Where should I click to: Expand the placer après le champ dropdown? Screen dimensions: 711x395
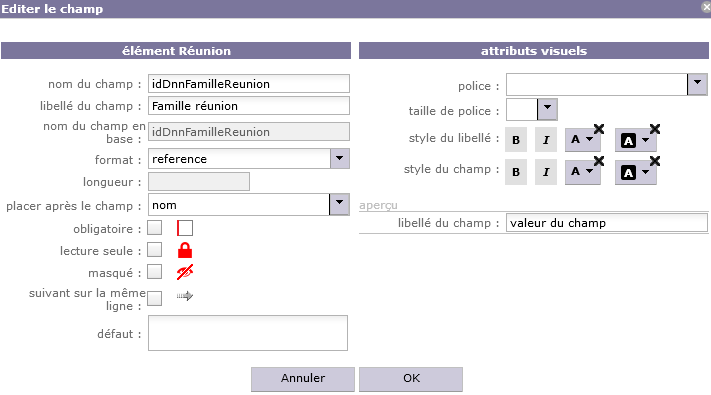pyautogui.click(x=339, y=205)
